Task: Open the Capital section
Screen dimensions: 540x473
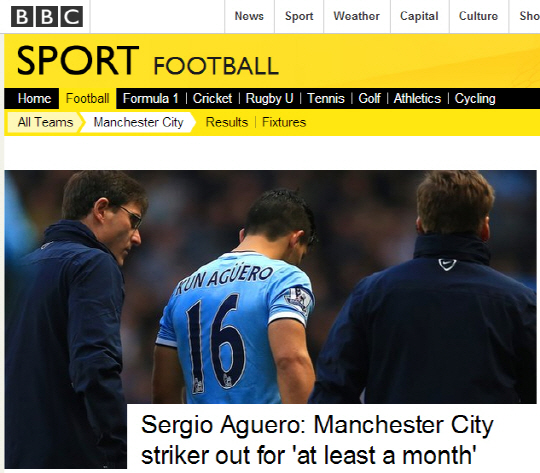Action: [419, 16]
